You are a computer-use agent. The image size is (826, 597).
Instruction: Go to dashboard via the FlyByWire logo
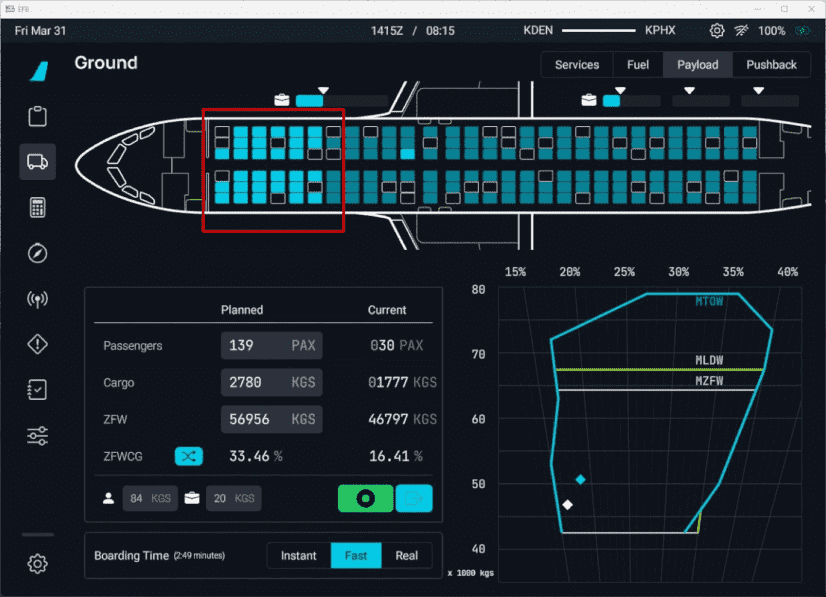[37, 71]
